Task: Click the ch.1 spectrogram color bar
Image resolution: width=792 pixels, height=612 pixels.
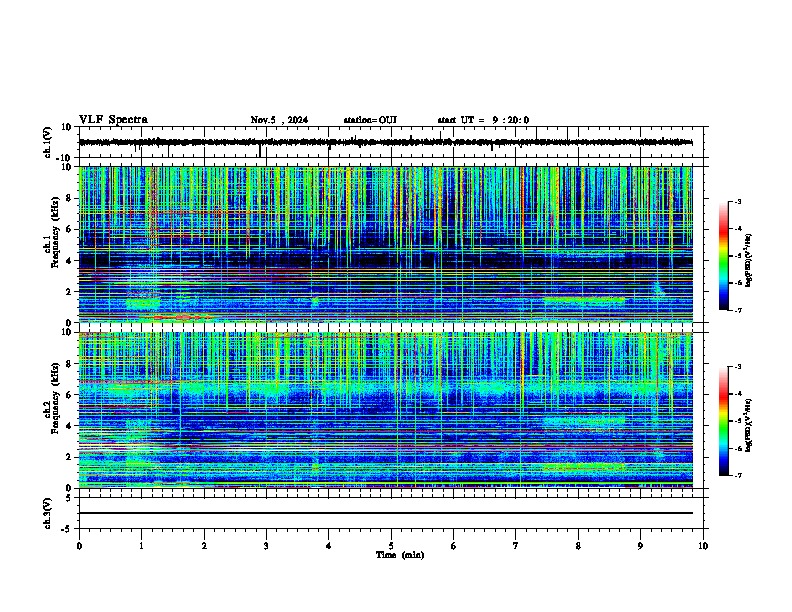Action: [x=724, y=256]
